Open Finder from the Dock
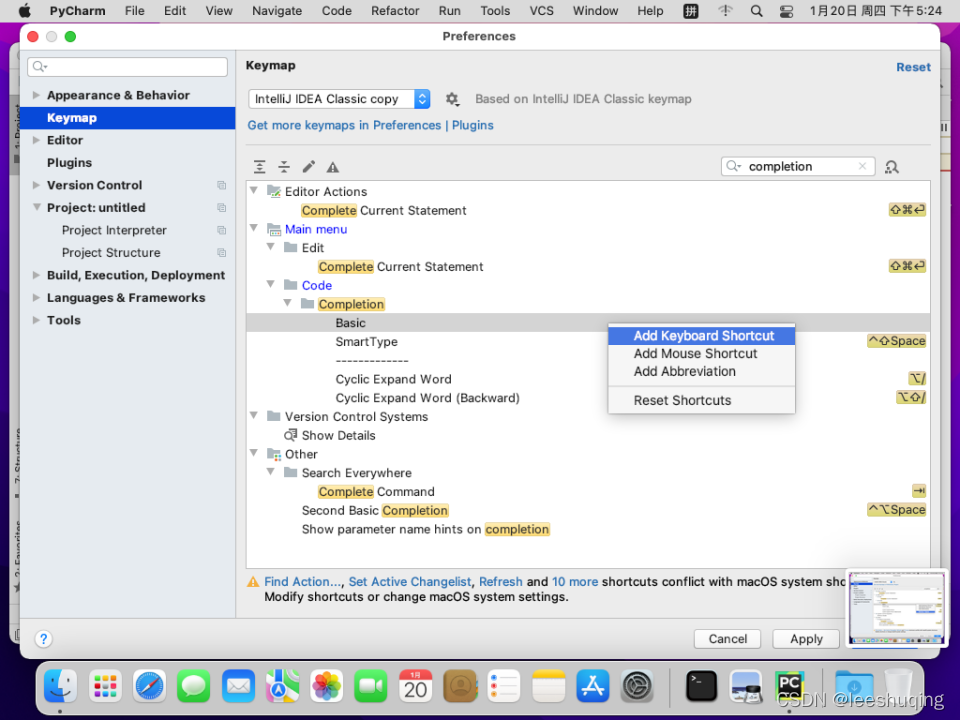This screenshot has height=720, width=960. point(61,685)
